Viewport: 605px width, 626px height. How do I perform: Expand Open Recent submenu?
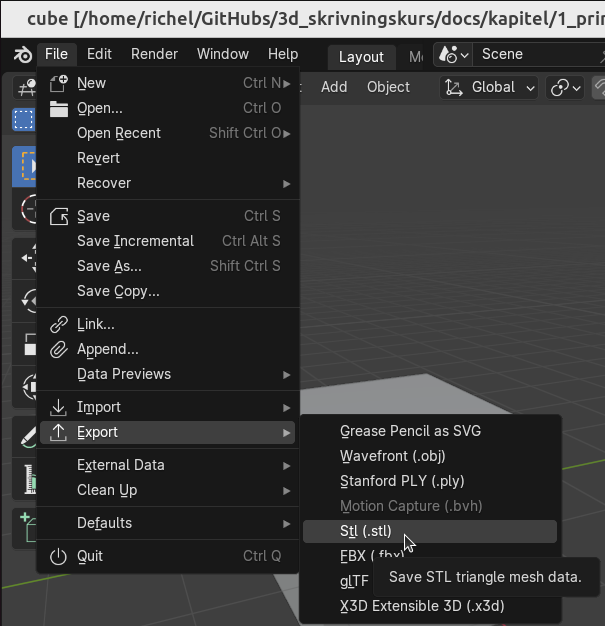tap(168, 133)
